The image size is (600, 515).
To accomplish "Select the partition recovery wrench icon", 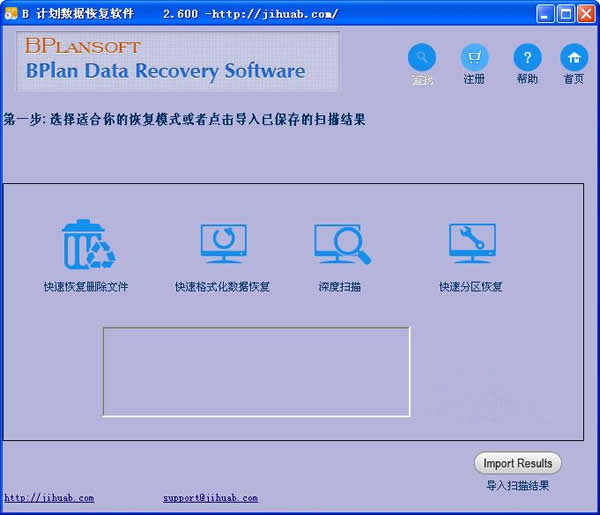I will [x=471, y=243].
